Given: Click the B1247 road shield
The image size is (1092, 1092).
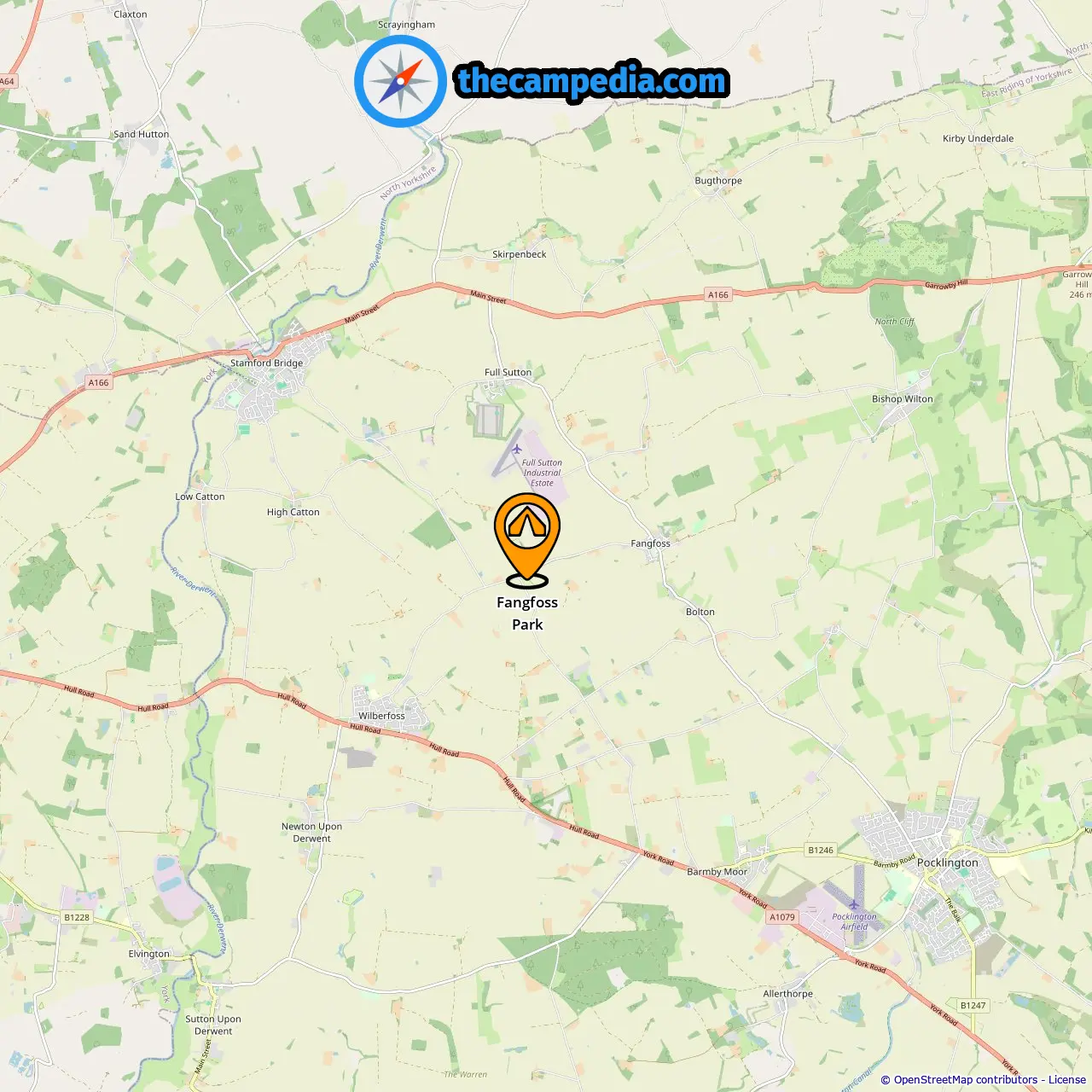Looking at the screenshot, I should 973,1005.
